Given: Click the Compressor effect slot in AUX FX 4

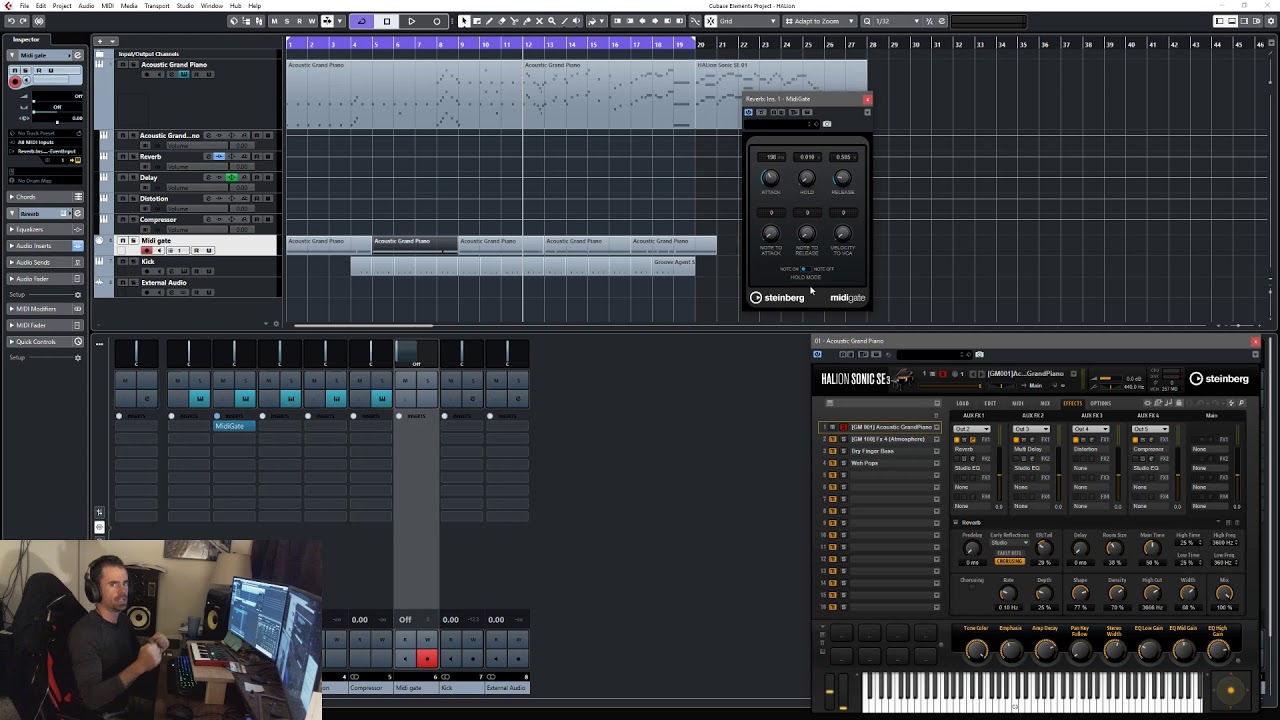Looking at the screenshot, I should [1149, 449].
